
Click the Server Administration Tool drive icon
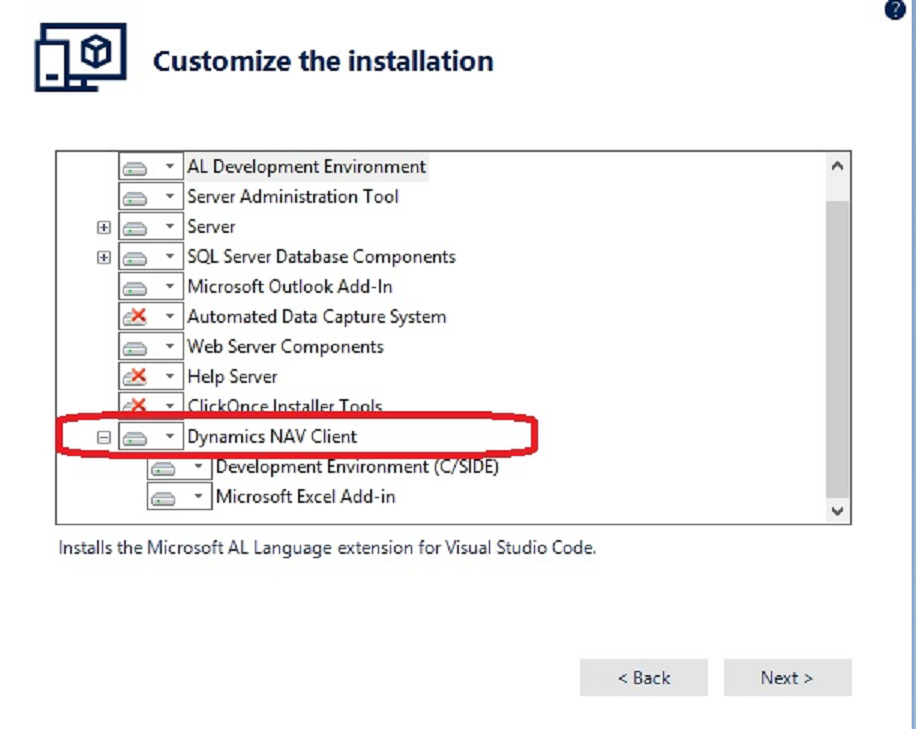(x=135, y=197)
